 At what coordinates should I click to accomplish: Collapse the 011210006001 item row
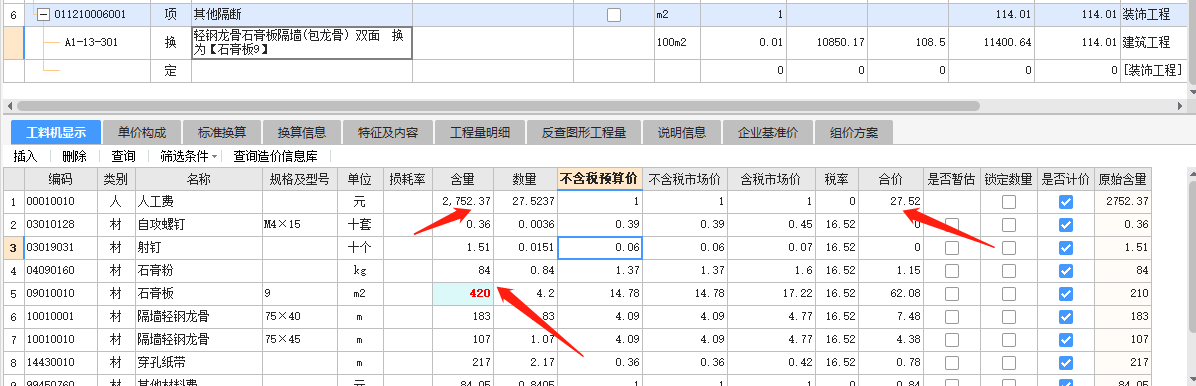[x=44, y=14]
